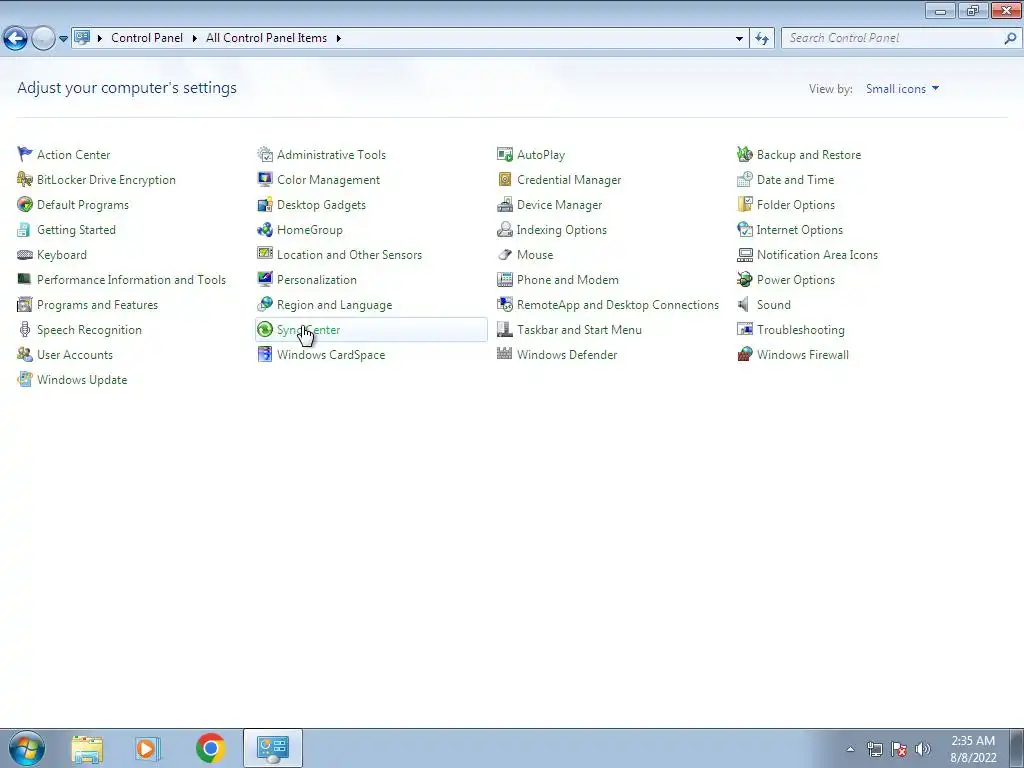Open the Color Management monitor icon
Image resolution: width=1024 pixels, height=768 pixels.
click(x=264, y=179)
